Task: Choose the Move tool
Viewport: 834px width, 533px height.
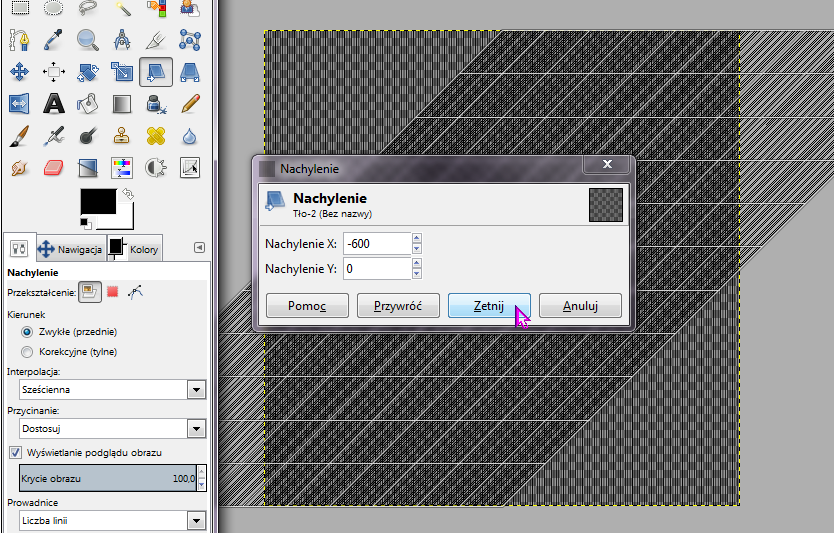Action: point(20,72)
